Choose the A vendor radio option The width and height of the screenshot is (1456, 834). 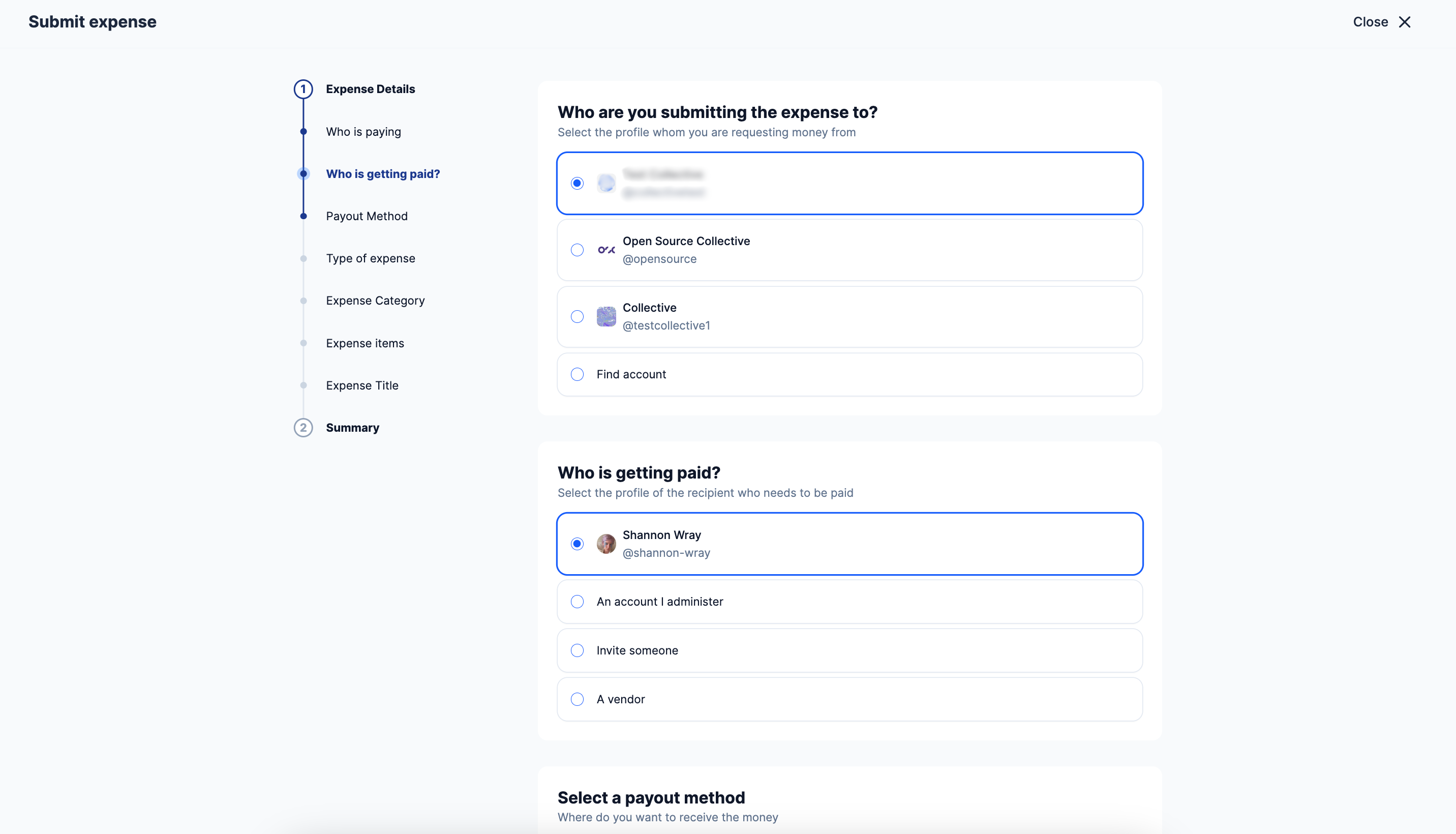coord(577,699)
